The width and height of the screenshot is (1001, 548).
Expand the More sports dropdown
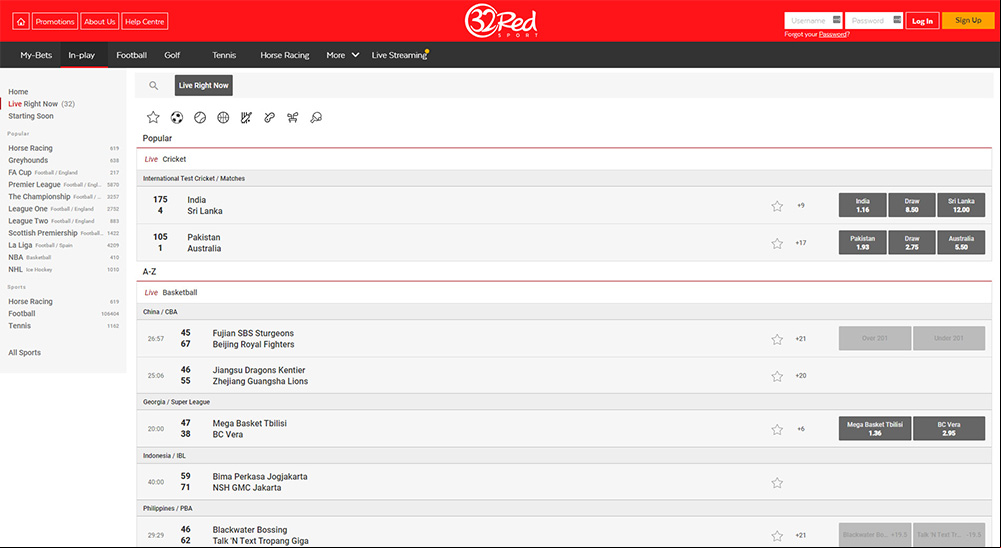point(343,55)
